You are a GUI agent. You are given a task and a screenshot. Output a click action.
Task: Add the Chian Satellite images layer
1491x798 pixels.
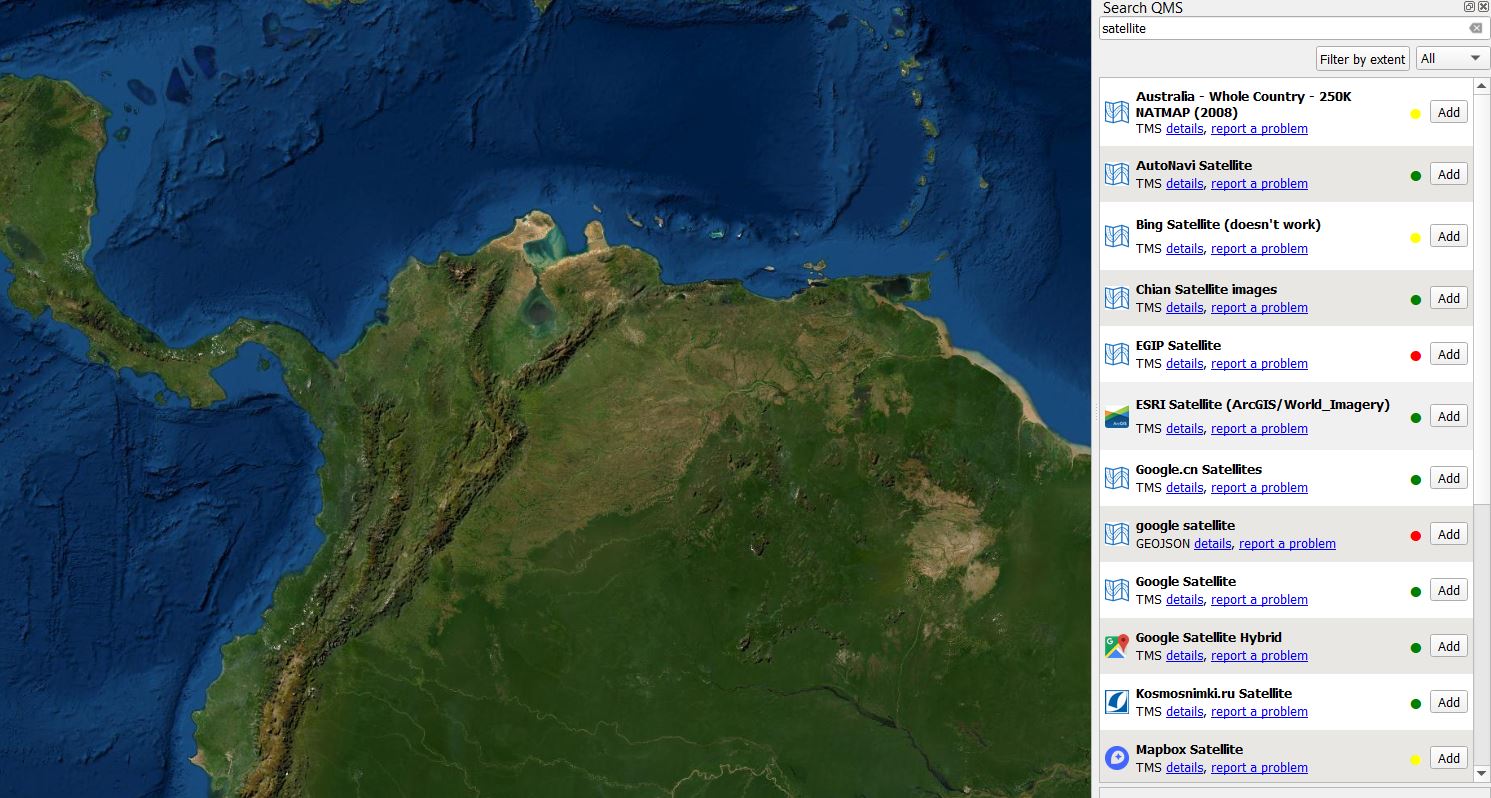coord(1448,299)
